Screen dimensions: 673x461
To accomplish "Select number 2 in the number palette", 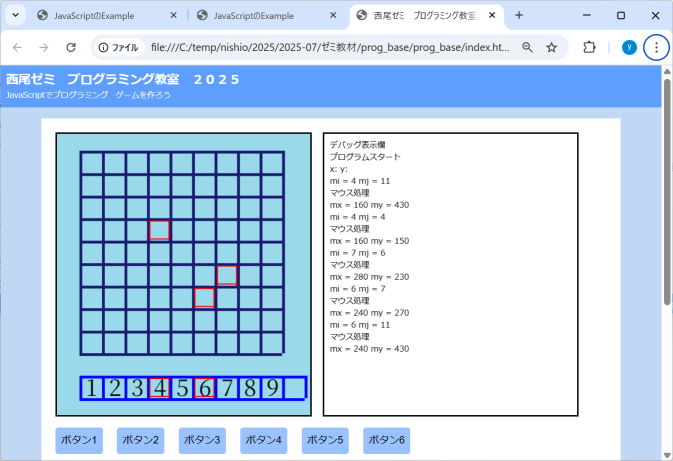I will click(115, 388).
